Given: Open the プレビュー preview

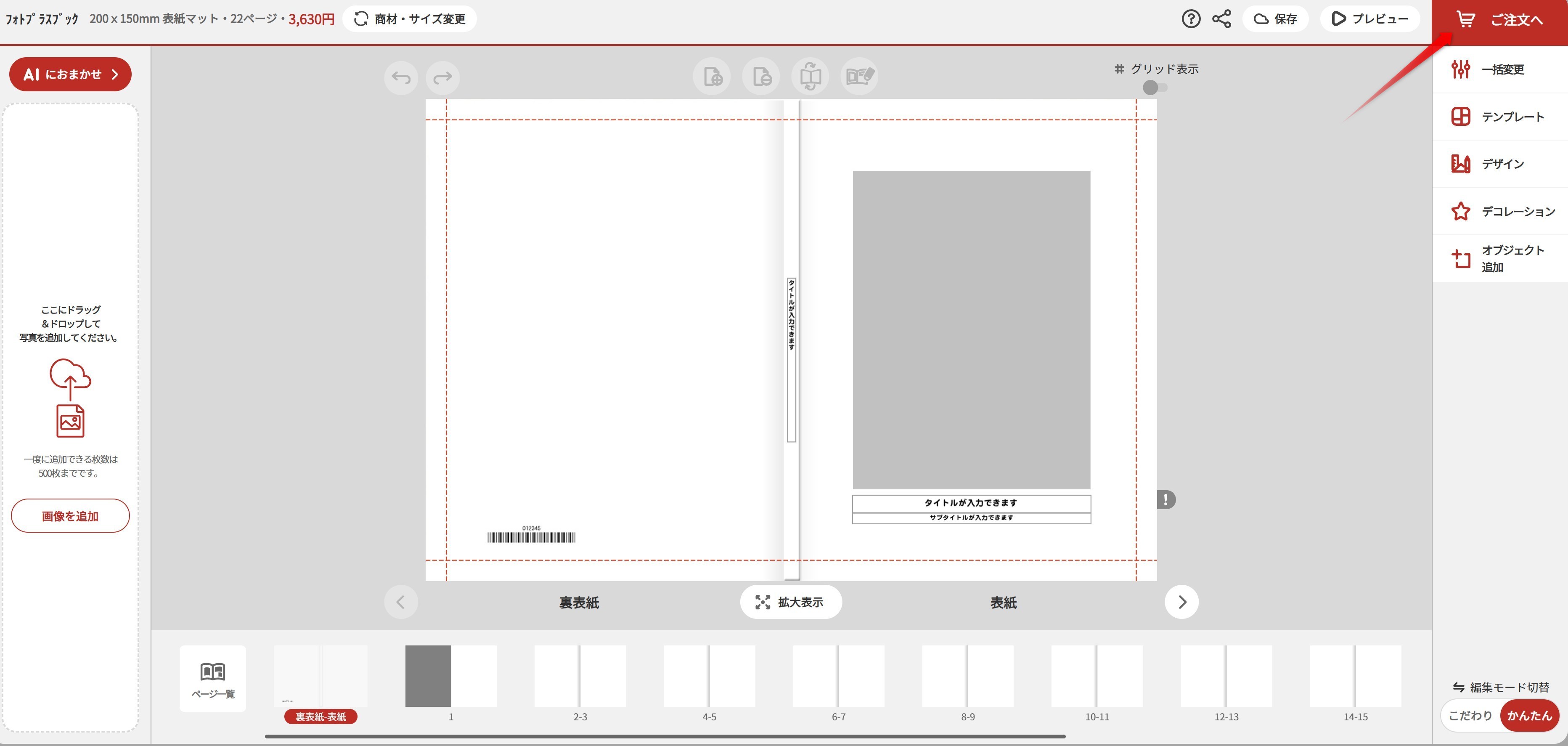Looking at the screenshot, I should (1369, 19).
